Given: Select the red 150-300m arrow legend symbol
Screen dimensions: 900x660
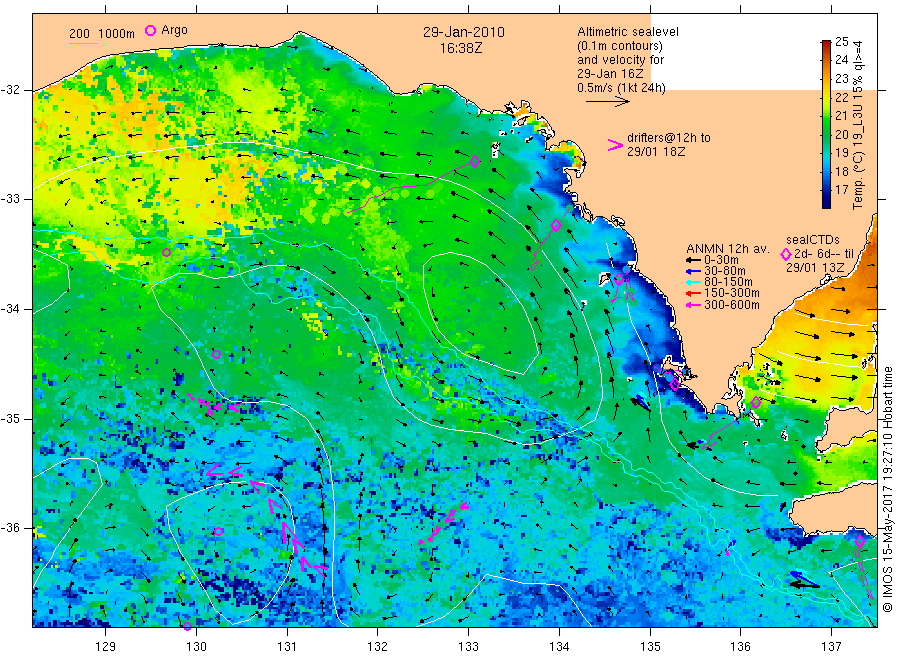Looking at the screenshot, I should point(693,293).
